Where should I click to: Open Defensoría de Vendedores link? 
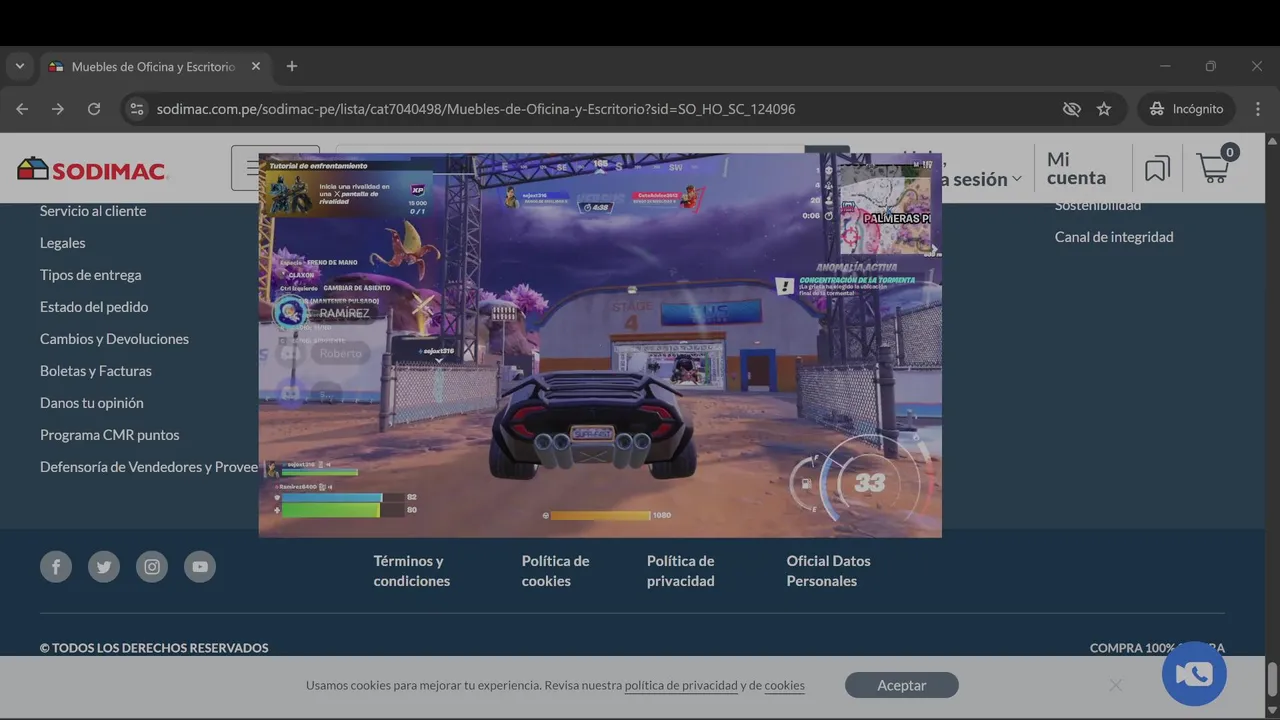149,467
